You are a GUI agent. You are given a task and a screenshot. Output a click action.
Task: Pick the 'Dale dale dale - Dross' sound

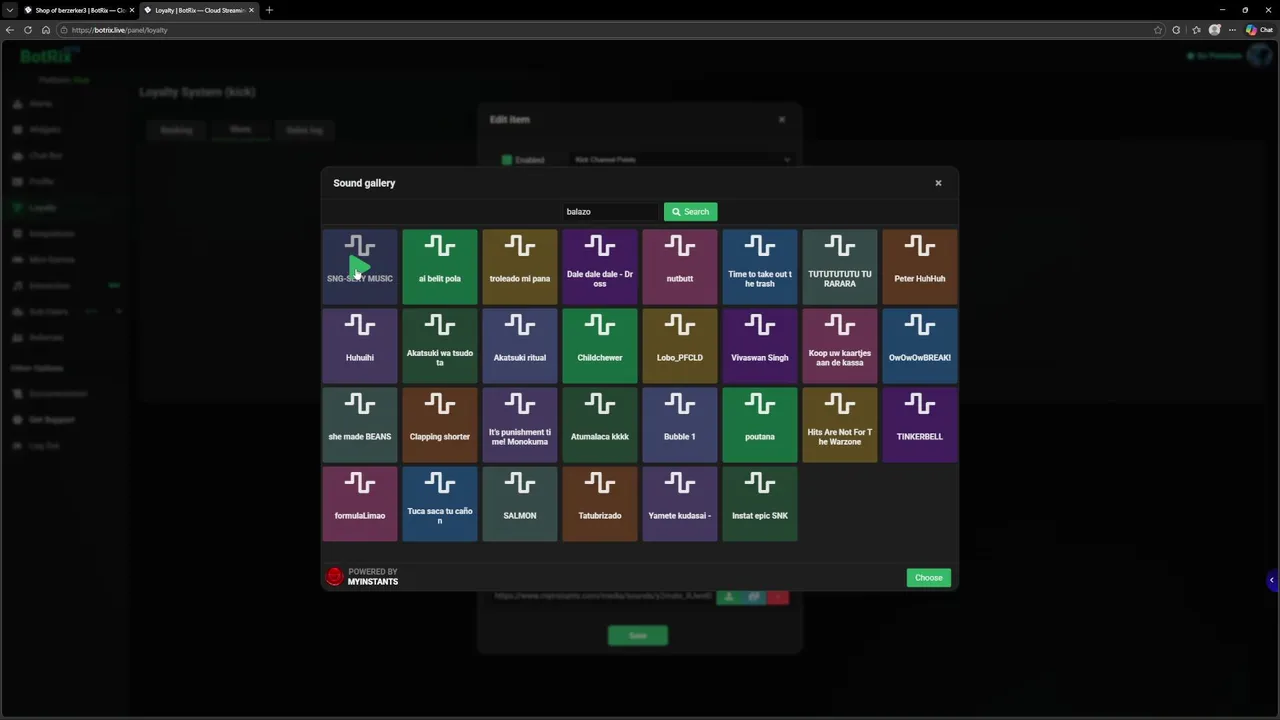(600, 266)
